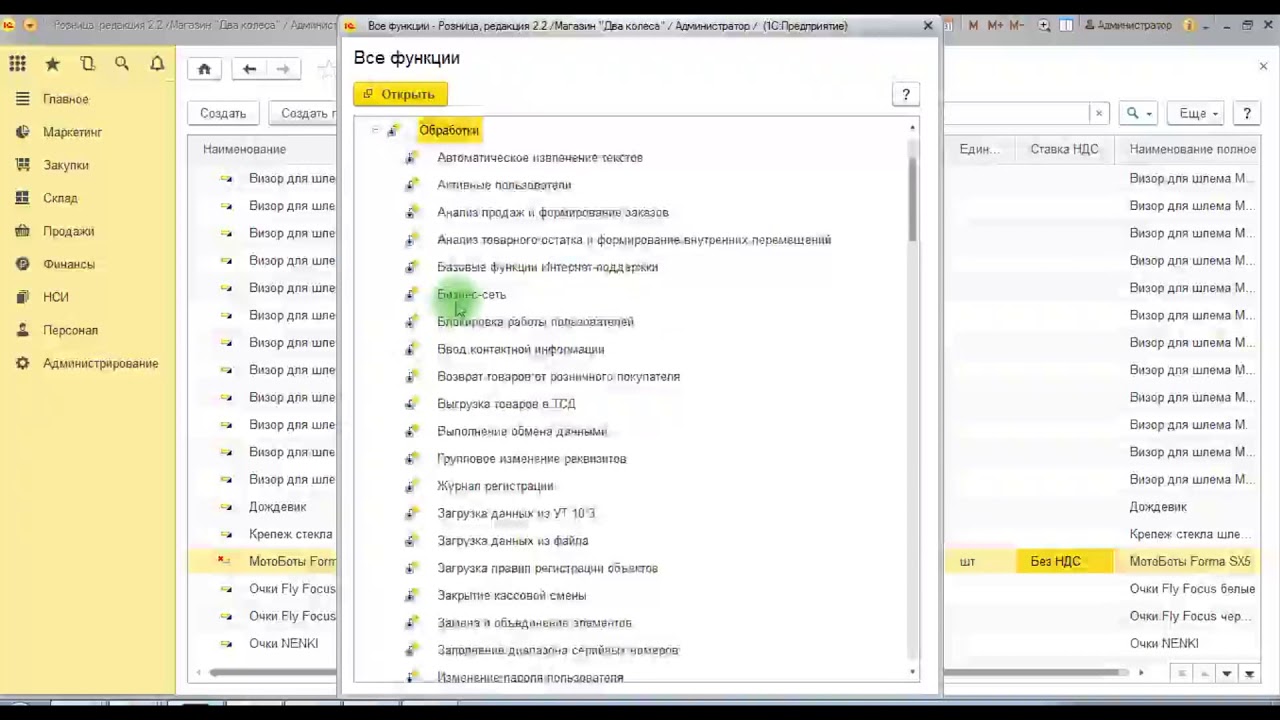Select the Очки NENKI row
The height and width of the screenshot is (720, 1280).
[283, 643]
